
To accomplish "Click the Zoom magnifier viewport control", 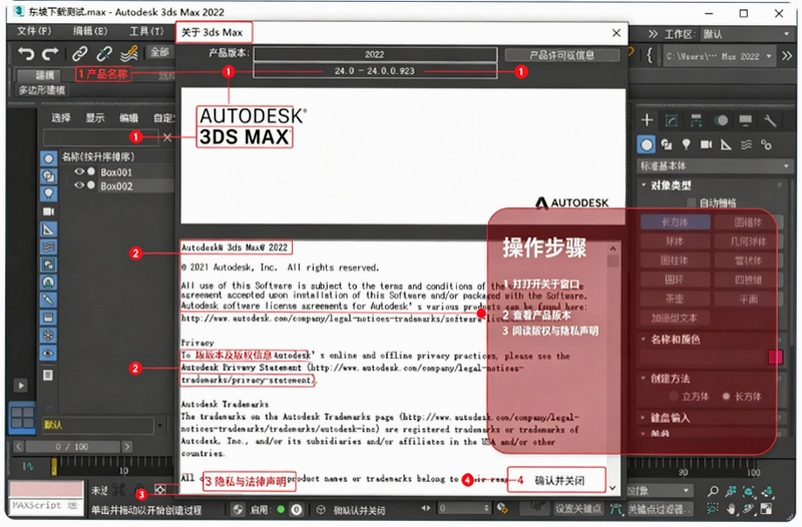I will [712, 492].
